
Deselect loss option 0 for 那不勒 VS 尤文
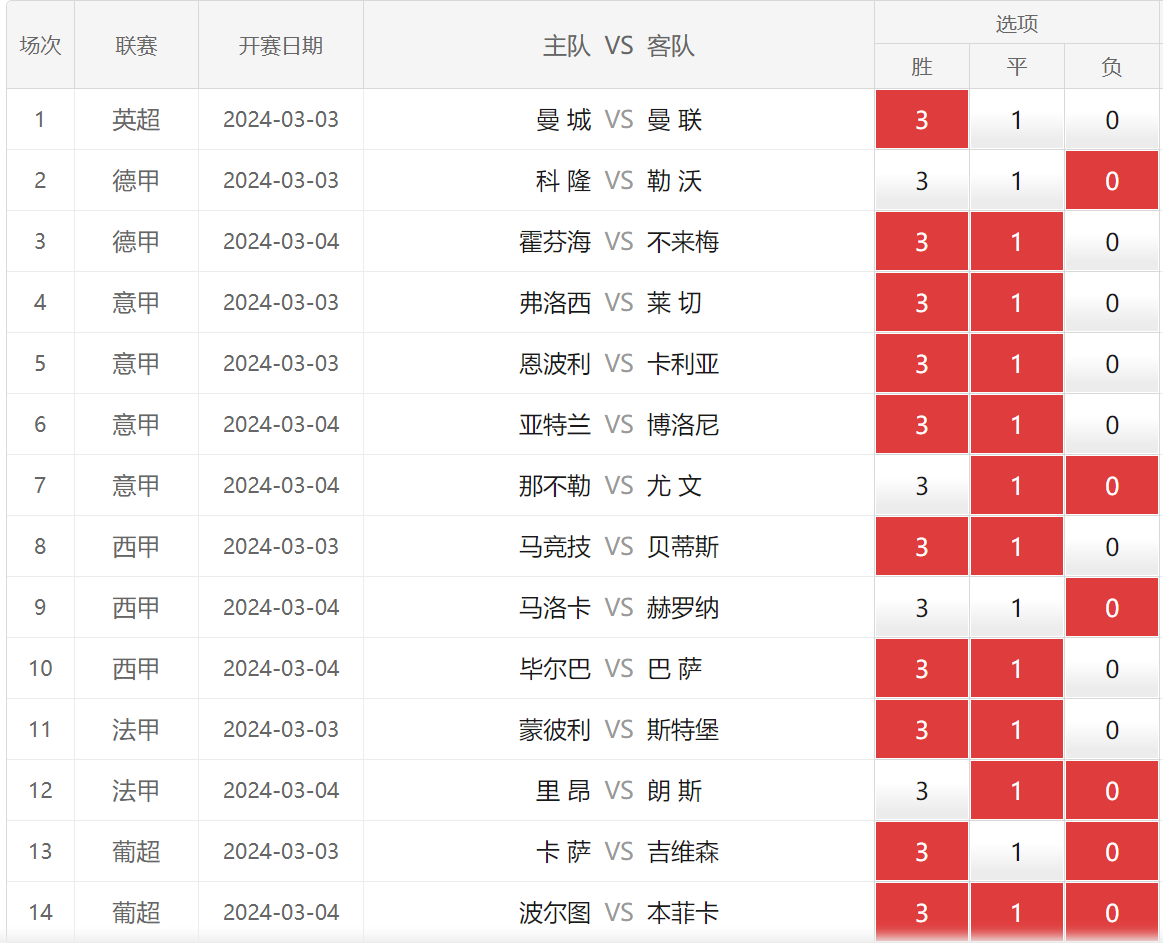(x=1111, y=485)
